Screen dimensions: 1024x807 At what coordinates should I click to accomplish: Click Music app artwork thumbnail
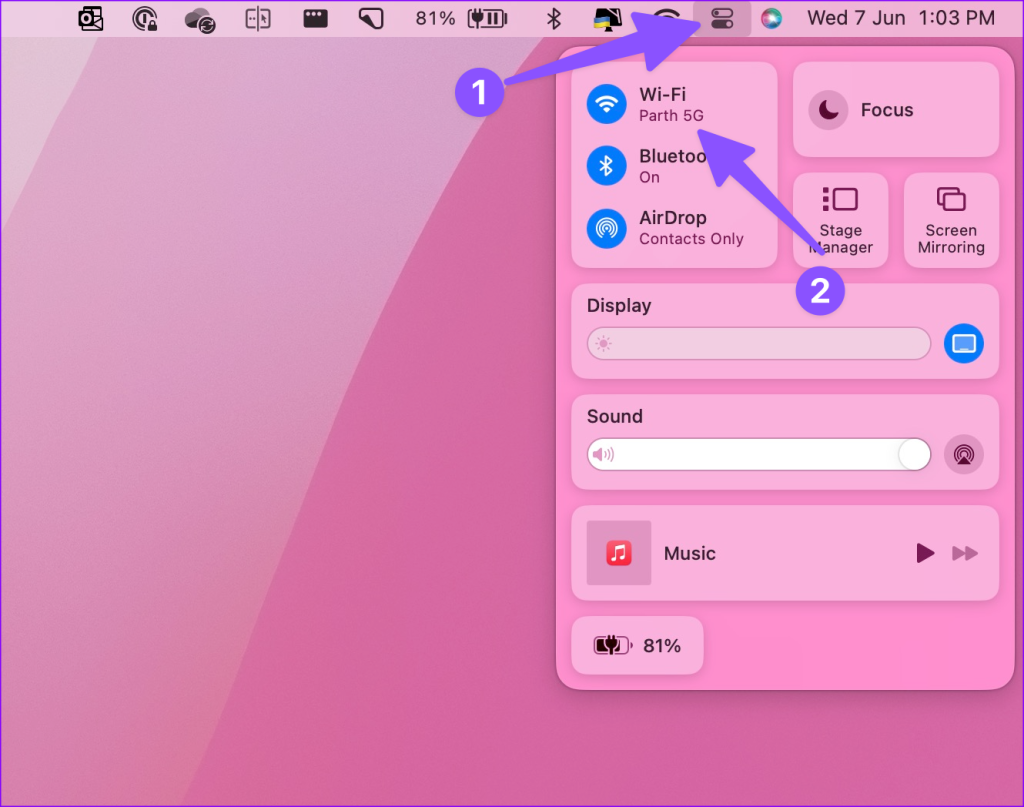tap(618, 553)
